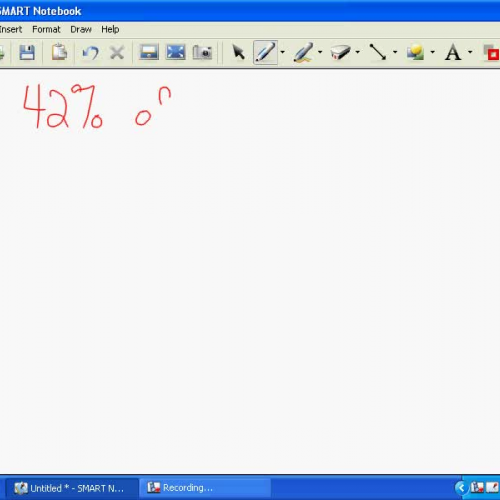
Task: Open the screen Capture camera tool
Action: pyautogui.click(x=202, y=52)
